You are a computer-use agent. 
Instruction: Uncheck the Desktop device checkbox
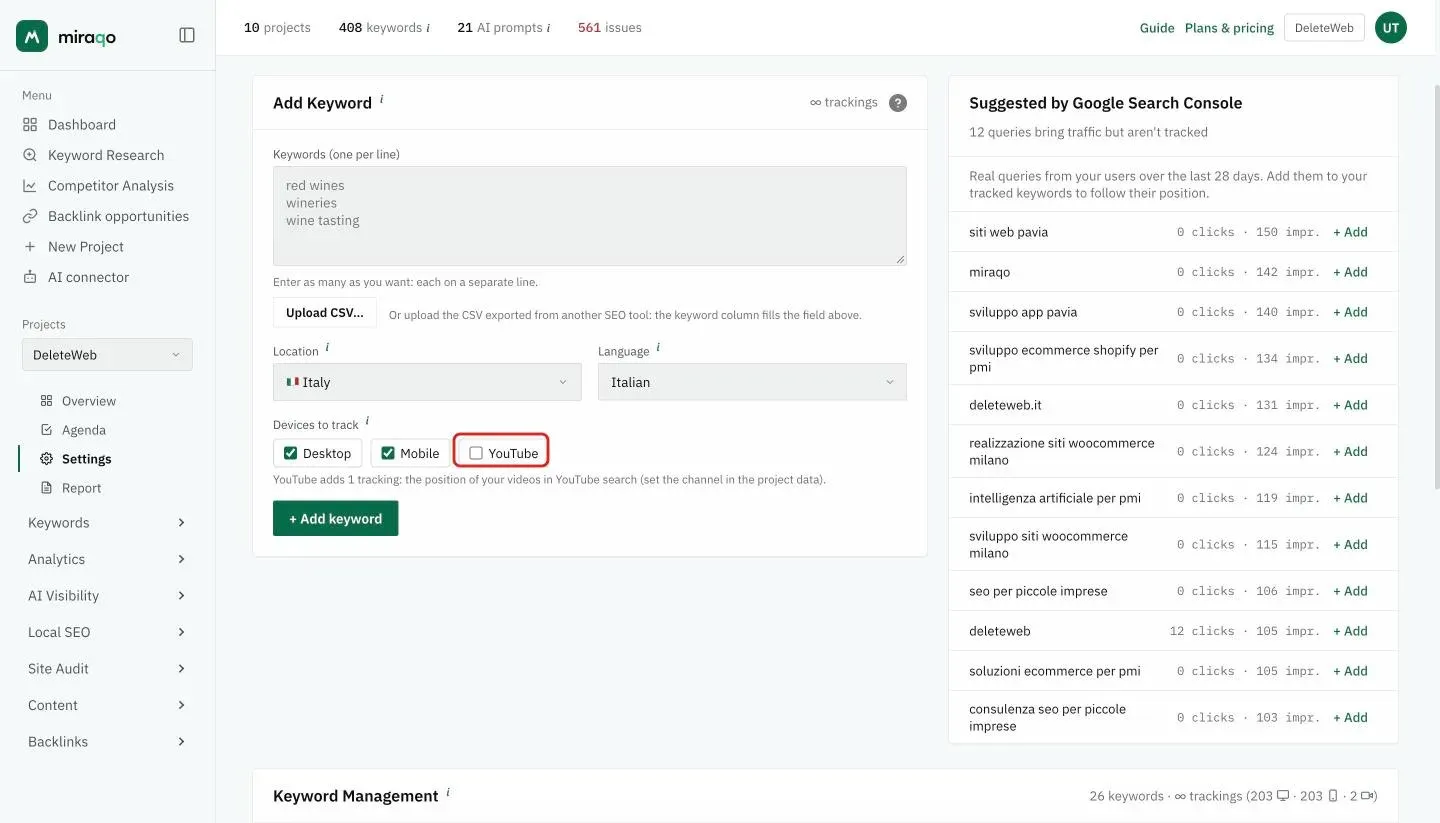tap(290, 453)
